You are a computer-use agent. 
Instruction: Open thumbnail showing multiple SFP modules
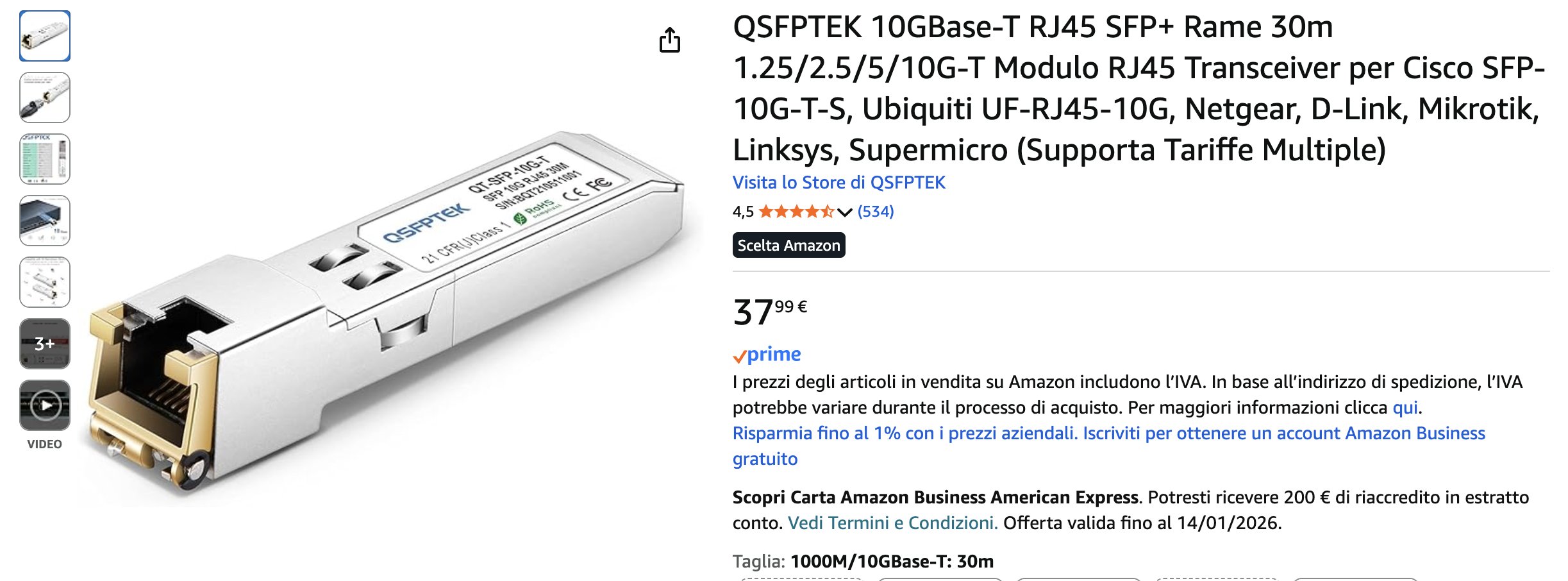point(45,282)
